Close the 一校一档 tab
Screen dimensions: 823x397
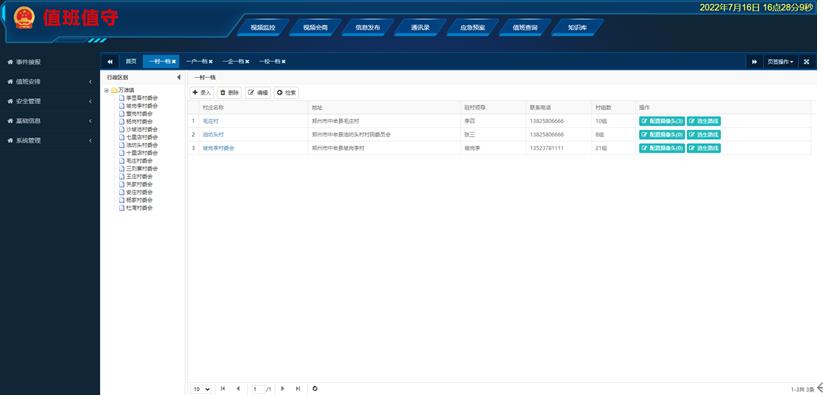click(x=283, y=62)
